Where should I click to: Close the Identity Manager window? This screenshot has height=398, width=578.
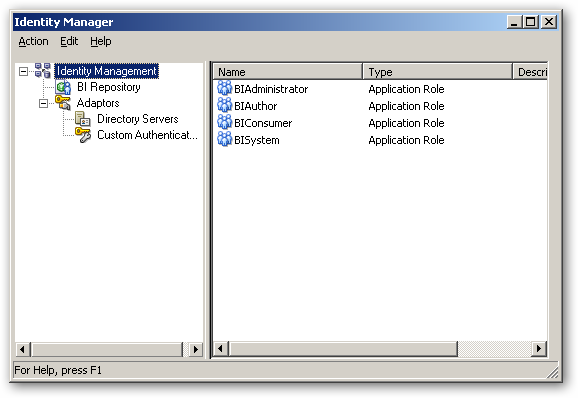pyautogui.click(x=549, y=22)
